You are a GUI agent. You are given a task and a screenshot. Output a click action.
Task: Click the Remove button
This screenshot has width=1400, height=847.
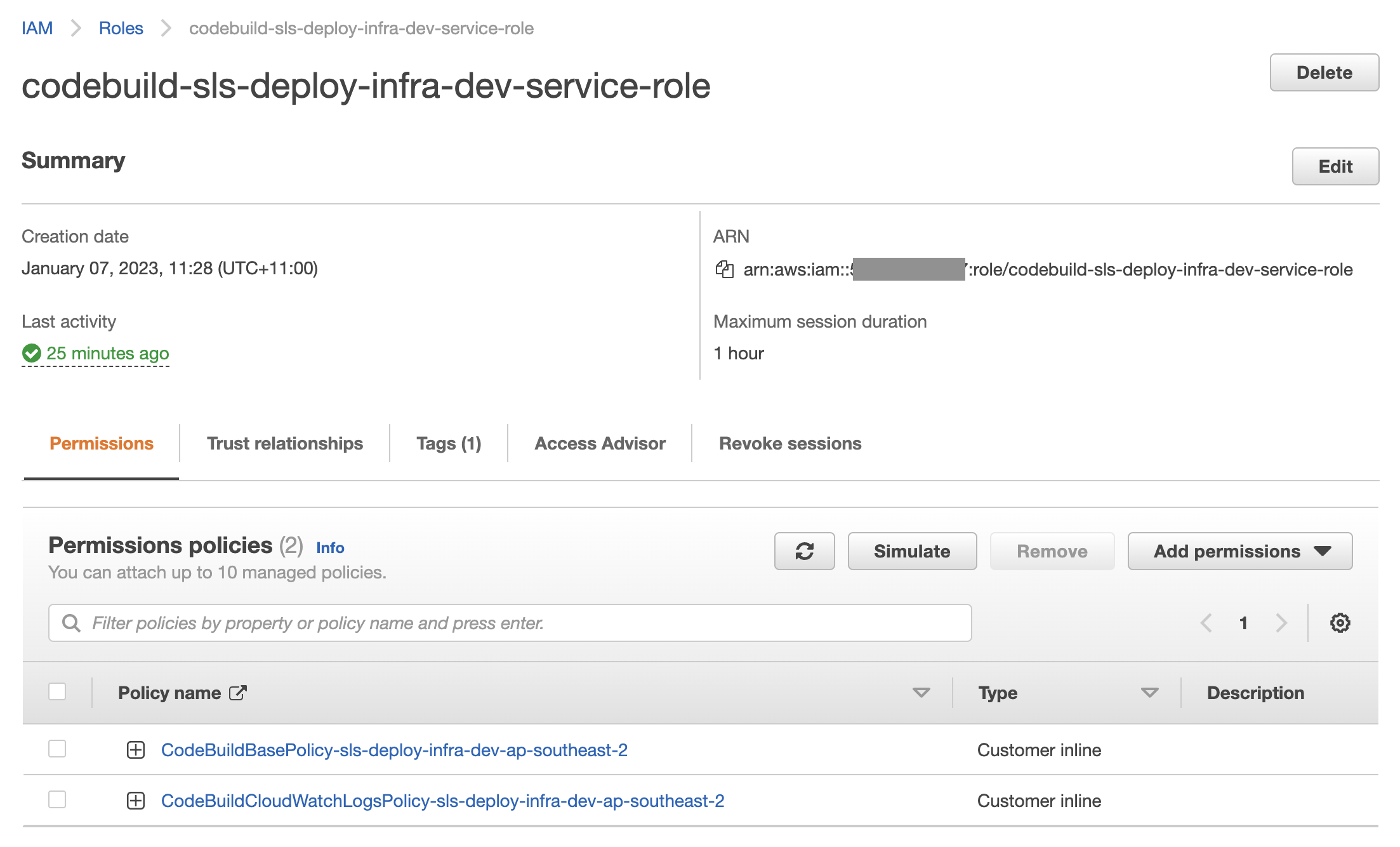(x=1052, y=551)
